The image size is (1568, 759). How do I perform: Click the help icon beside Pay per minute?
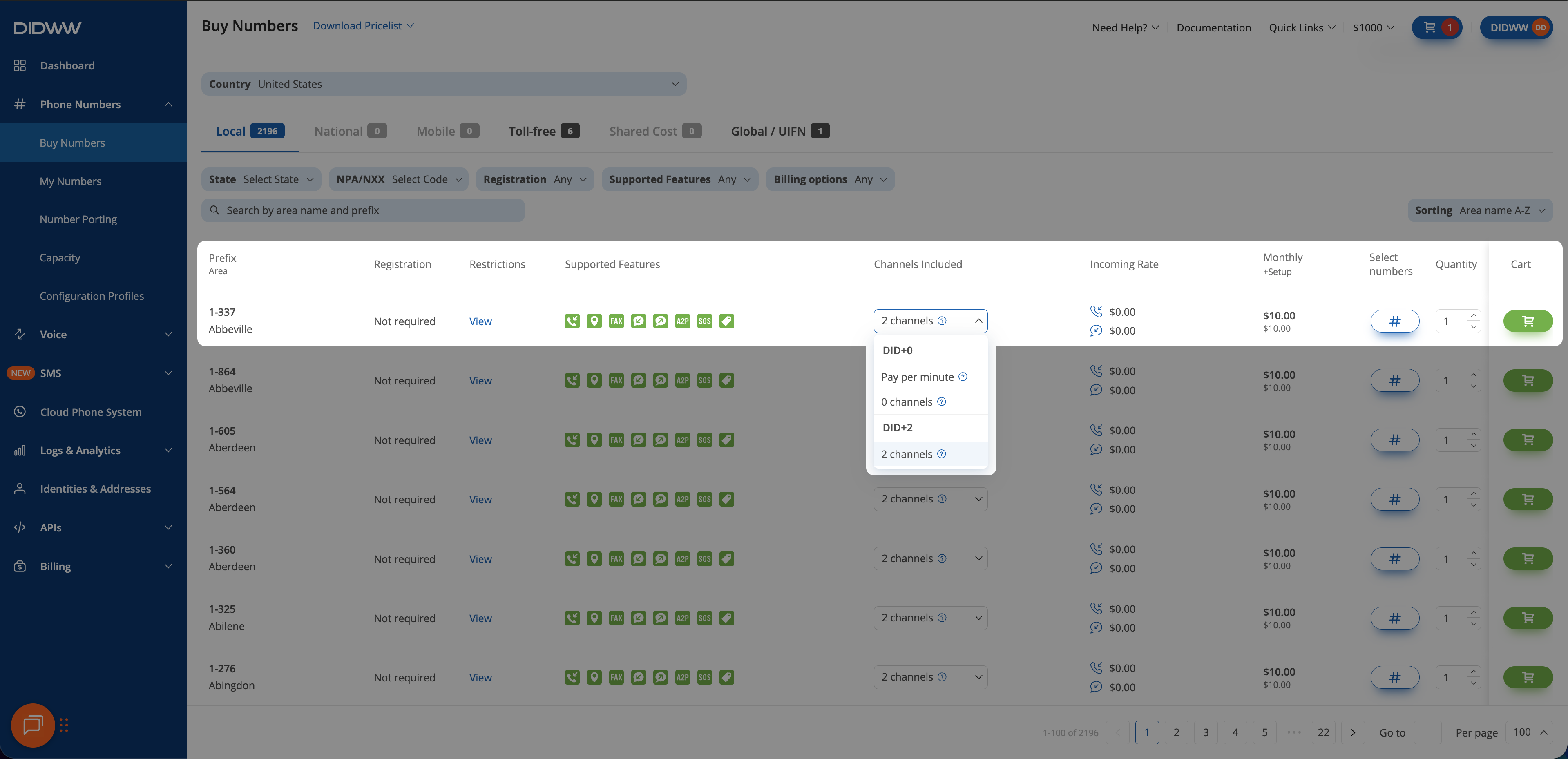pos(963,377)
